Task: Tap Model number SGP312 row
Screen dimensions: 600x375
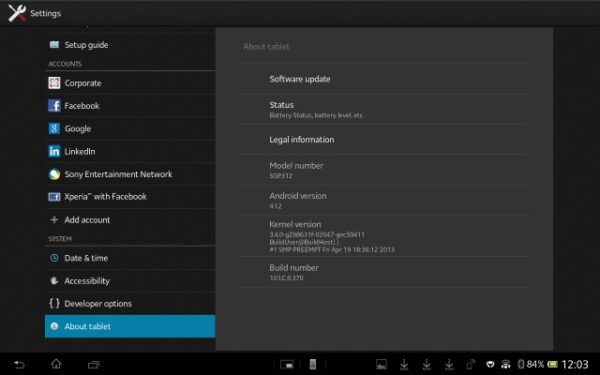Action: coord(384,170)
